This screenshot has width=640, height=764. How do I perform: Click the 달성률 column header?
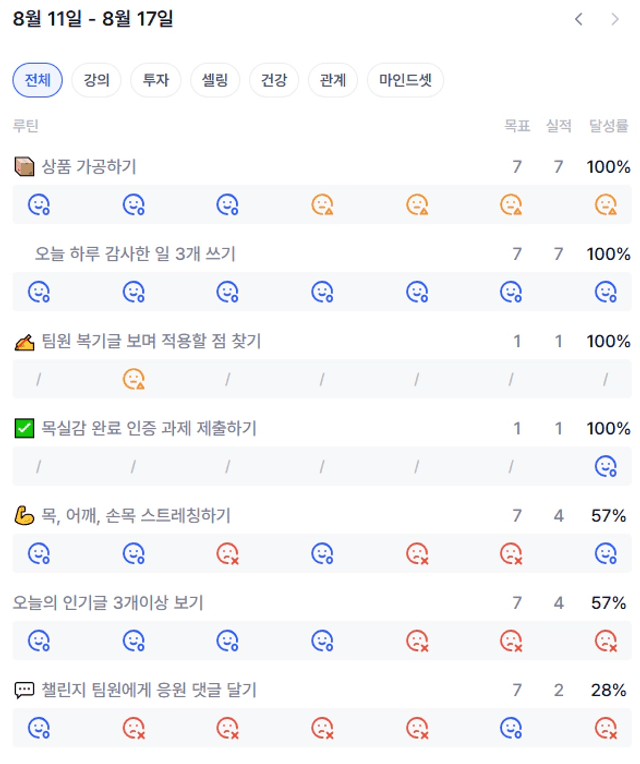click(x=608, y=126)
